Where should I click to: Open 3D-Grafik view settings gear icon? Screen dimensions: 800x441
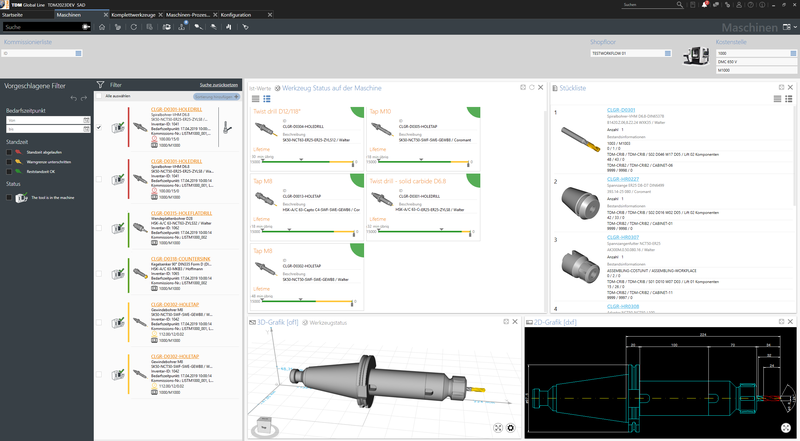(x=511, y=428)
